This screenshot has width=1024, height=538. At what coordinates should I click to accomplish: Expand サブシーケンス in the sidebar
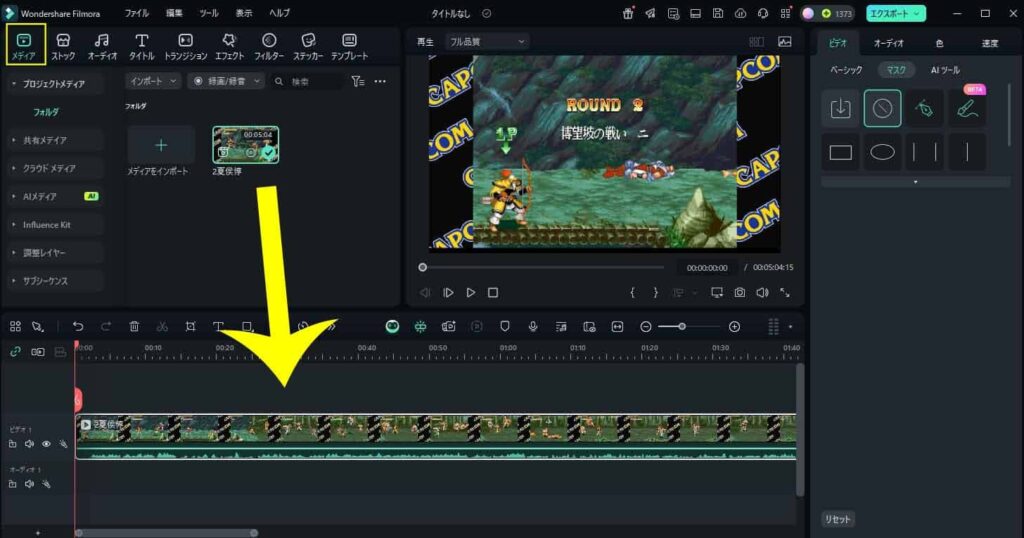coord(14,281)
